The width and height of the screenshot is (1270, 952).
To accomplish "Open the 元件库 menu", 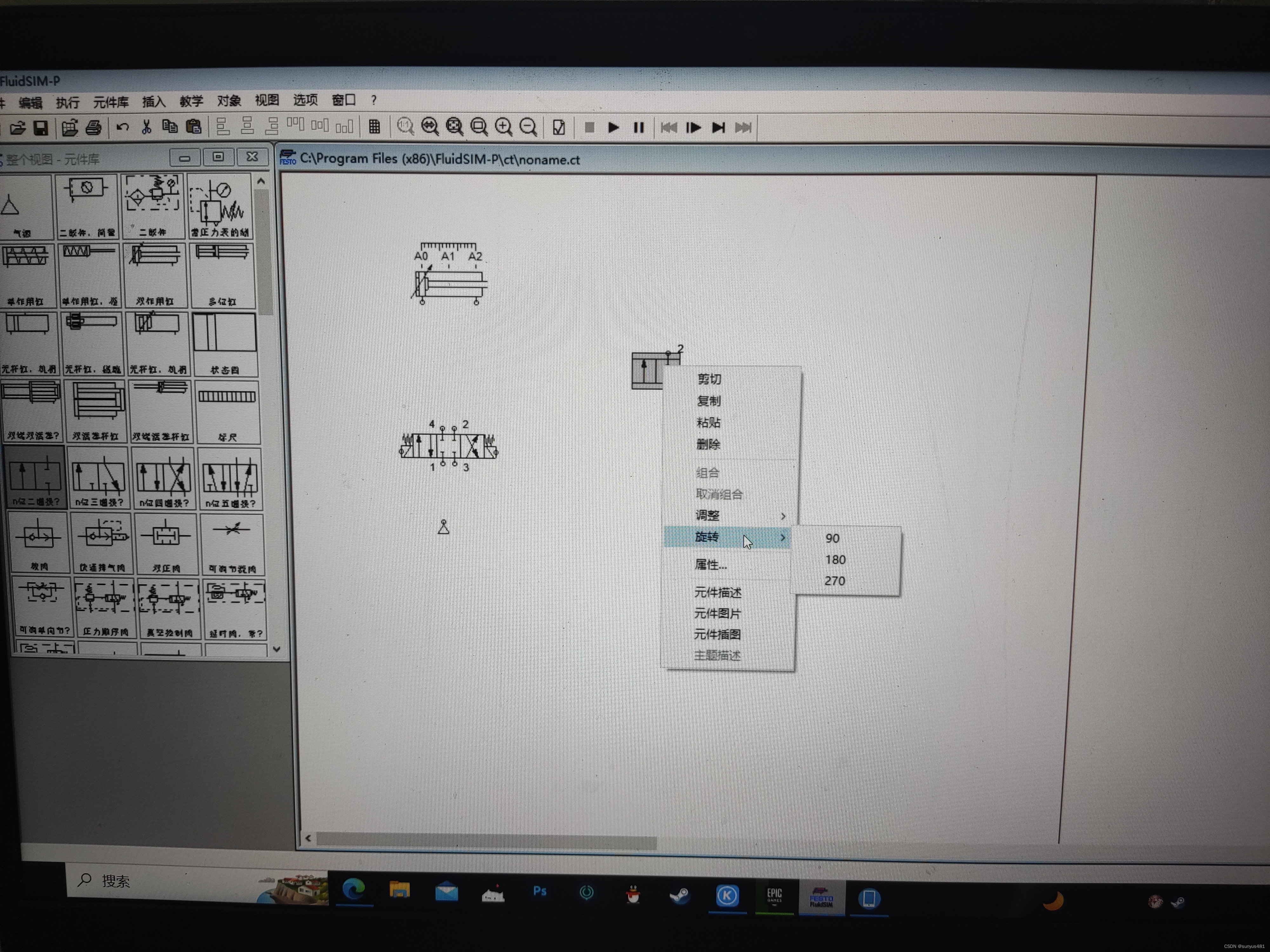I will tap(111, 102).
